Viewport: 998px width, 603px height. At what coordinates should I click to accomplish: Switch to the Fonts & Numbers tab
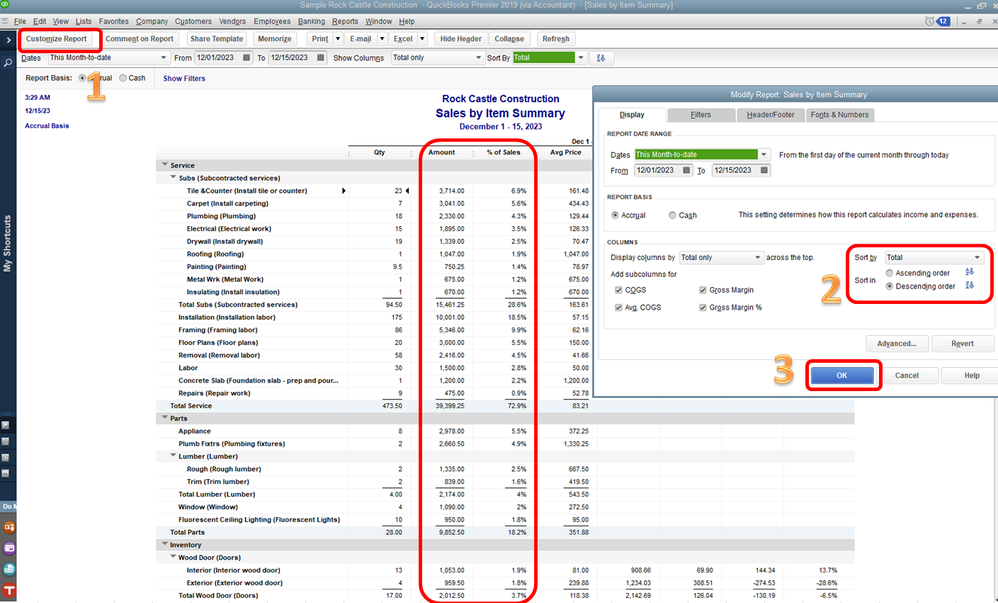(x=840, y=115)
